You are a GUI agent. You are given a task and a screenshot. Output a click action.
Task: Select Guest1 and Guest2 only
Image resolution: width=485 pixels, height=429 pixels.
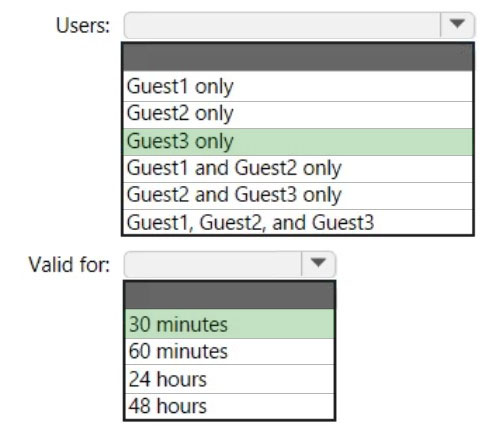coord(298,169)
